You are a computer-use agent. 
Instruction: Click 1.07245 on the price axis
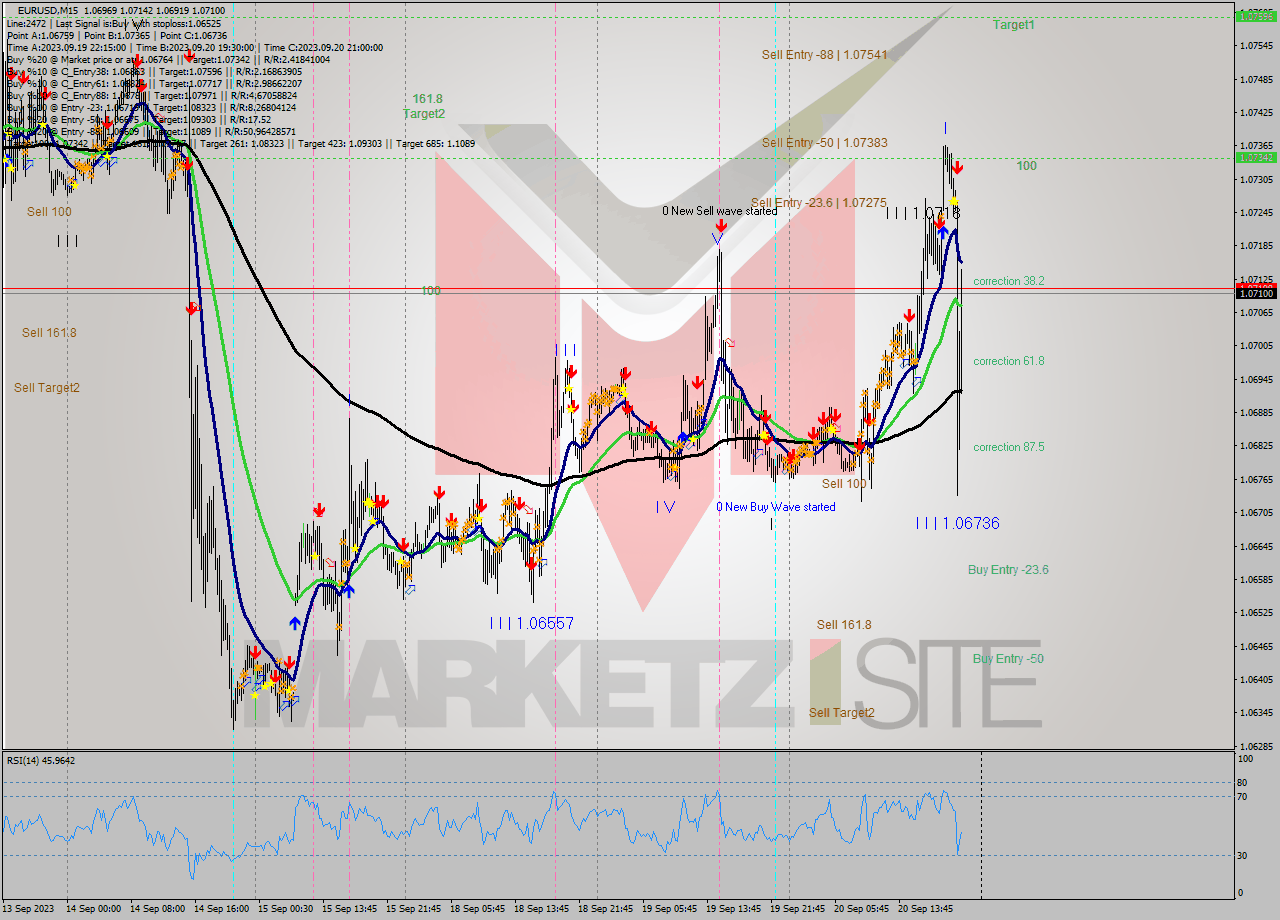click(1256, 212)
